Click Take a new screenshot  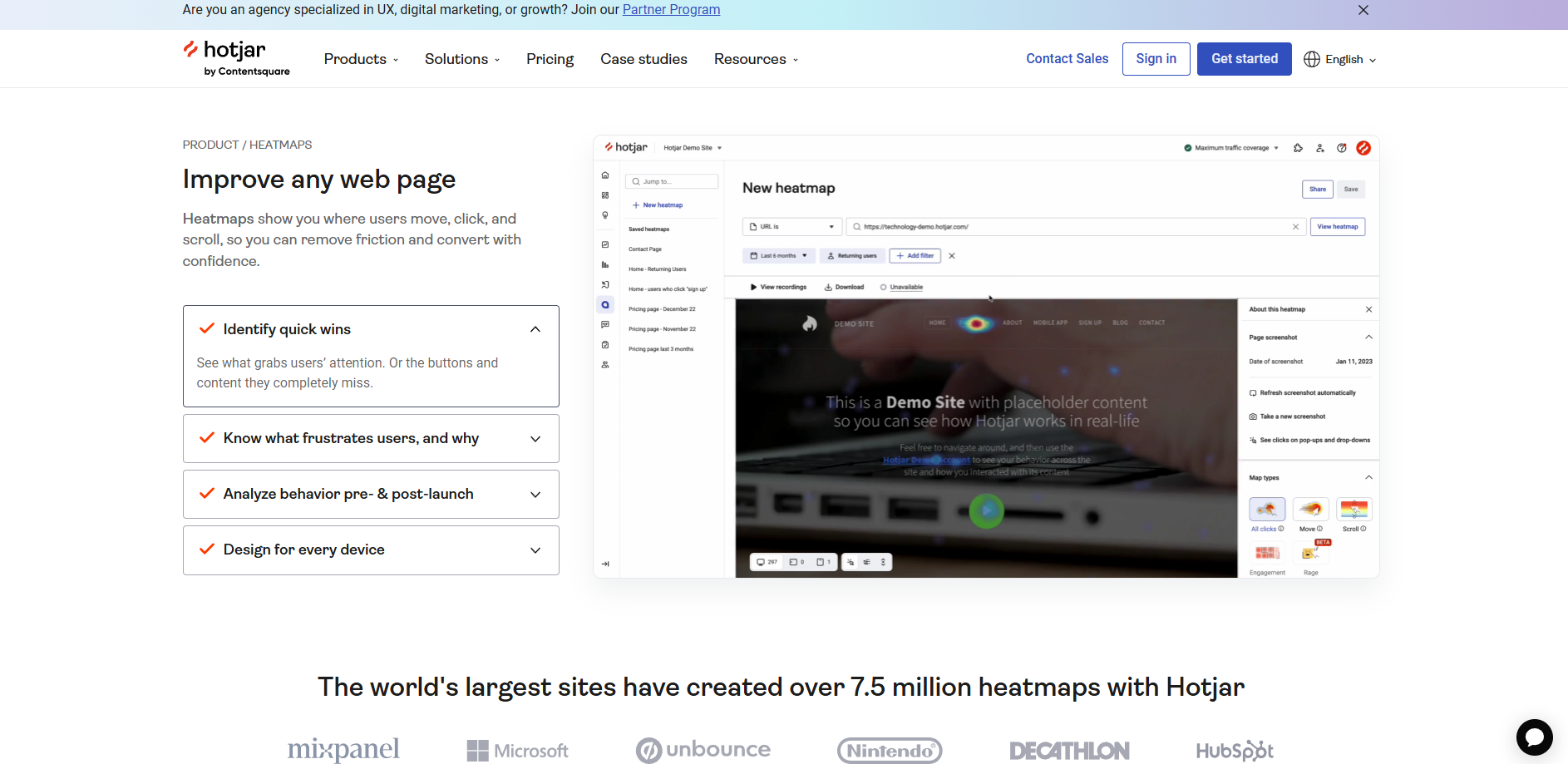(x=1287, y=417)
